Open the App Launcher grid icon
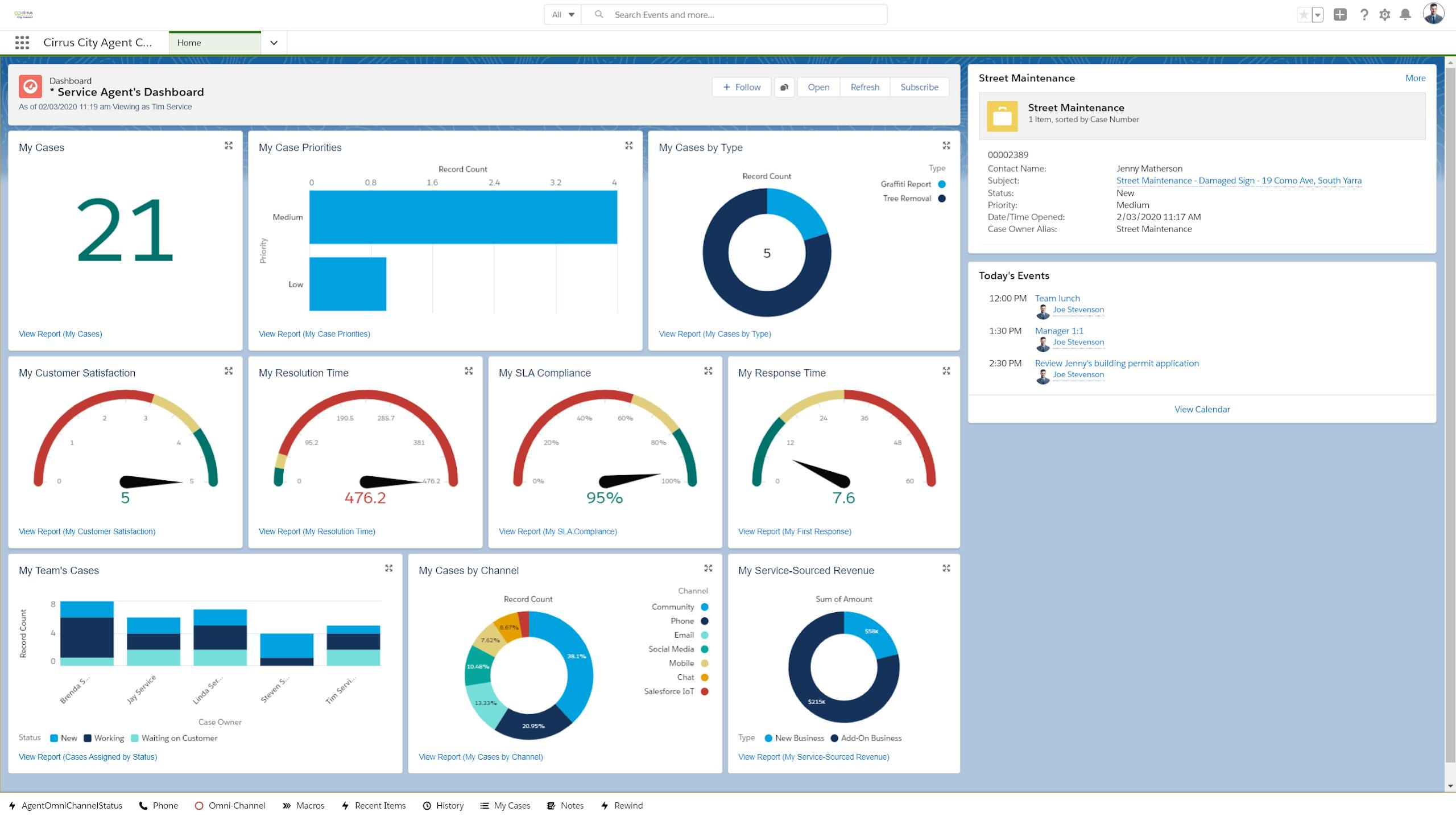 [x=22, y=43]
